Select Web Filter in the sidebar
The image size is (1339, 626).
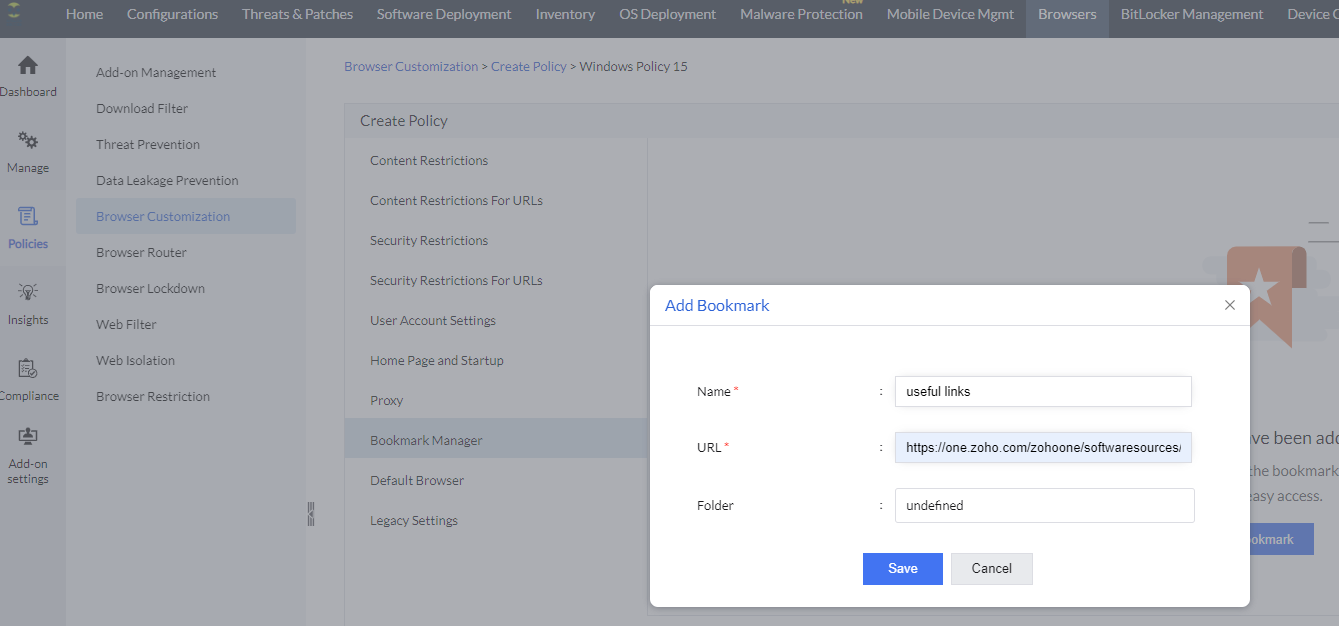click(126, 325)
